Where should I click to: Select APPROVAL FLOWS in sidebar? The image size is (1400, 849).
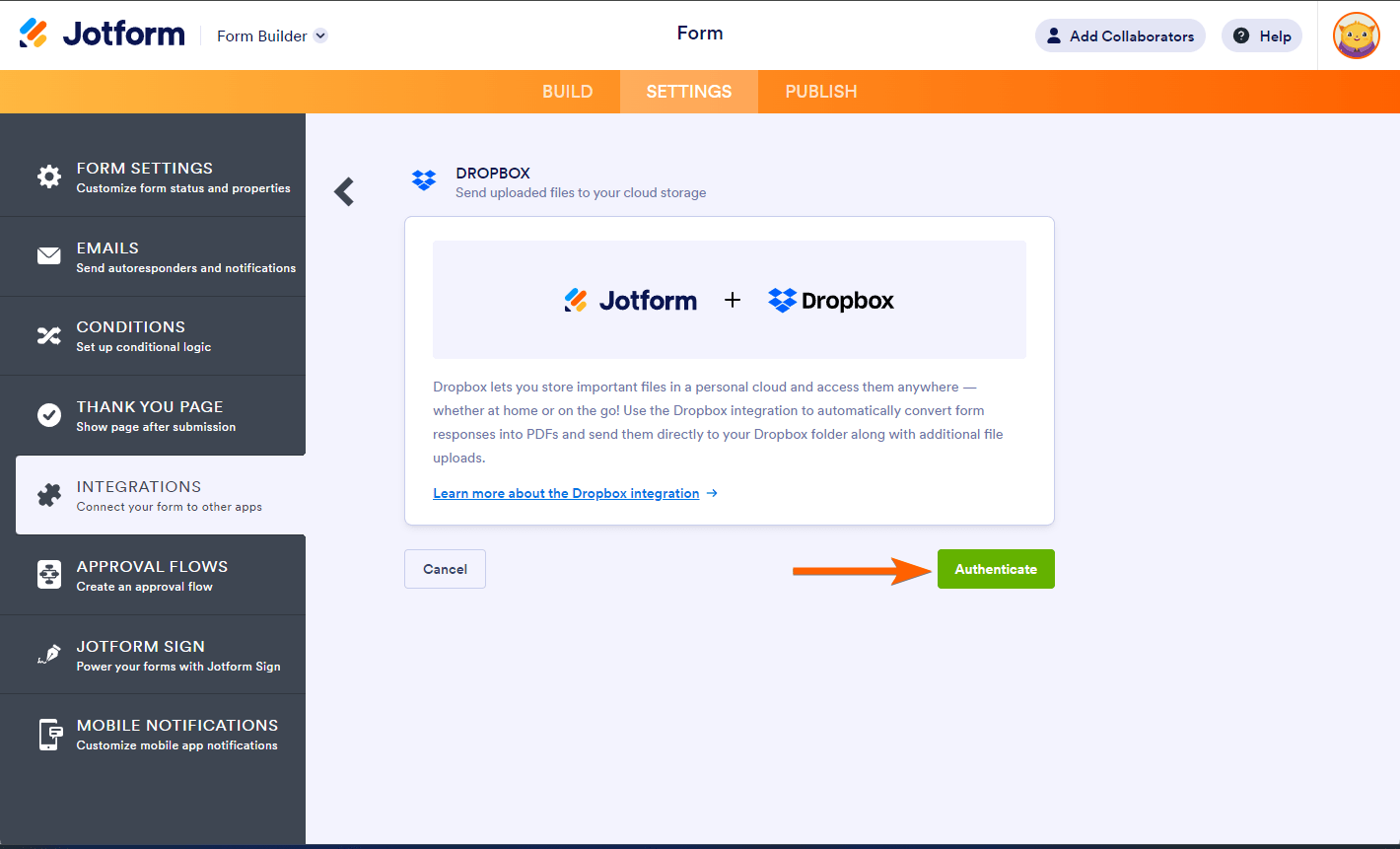(x=153, y=575)
